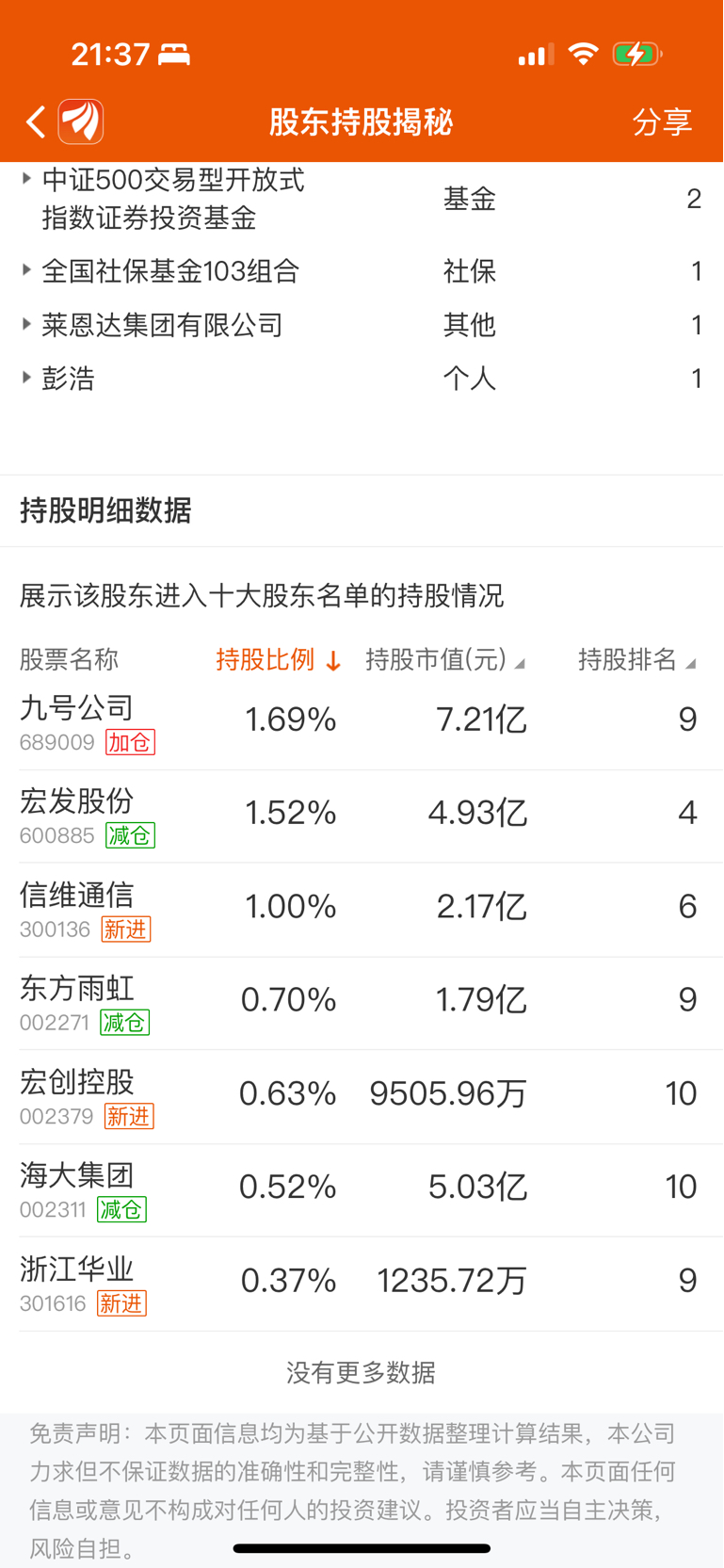The image size is (724, 1568).
Task: Expand the 全国社保基金103组合 row
Action: [362, 271]
